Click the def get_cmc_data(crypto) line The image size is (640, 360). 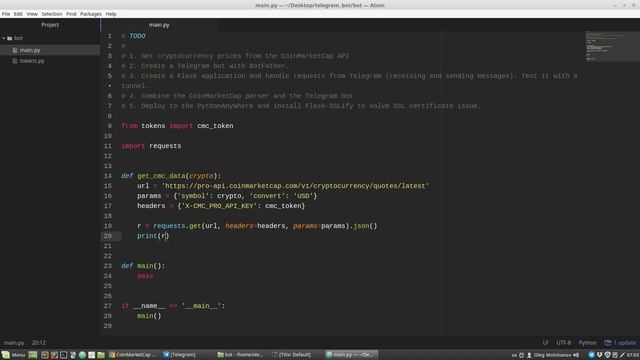point(171,176)
